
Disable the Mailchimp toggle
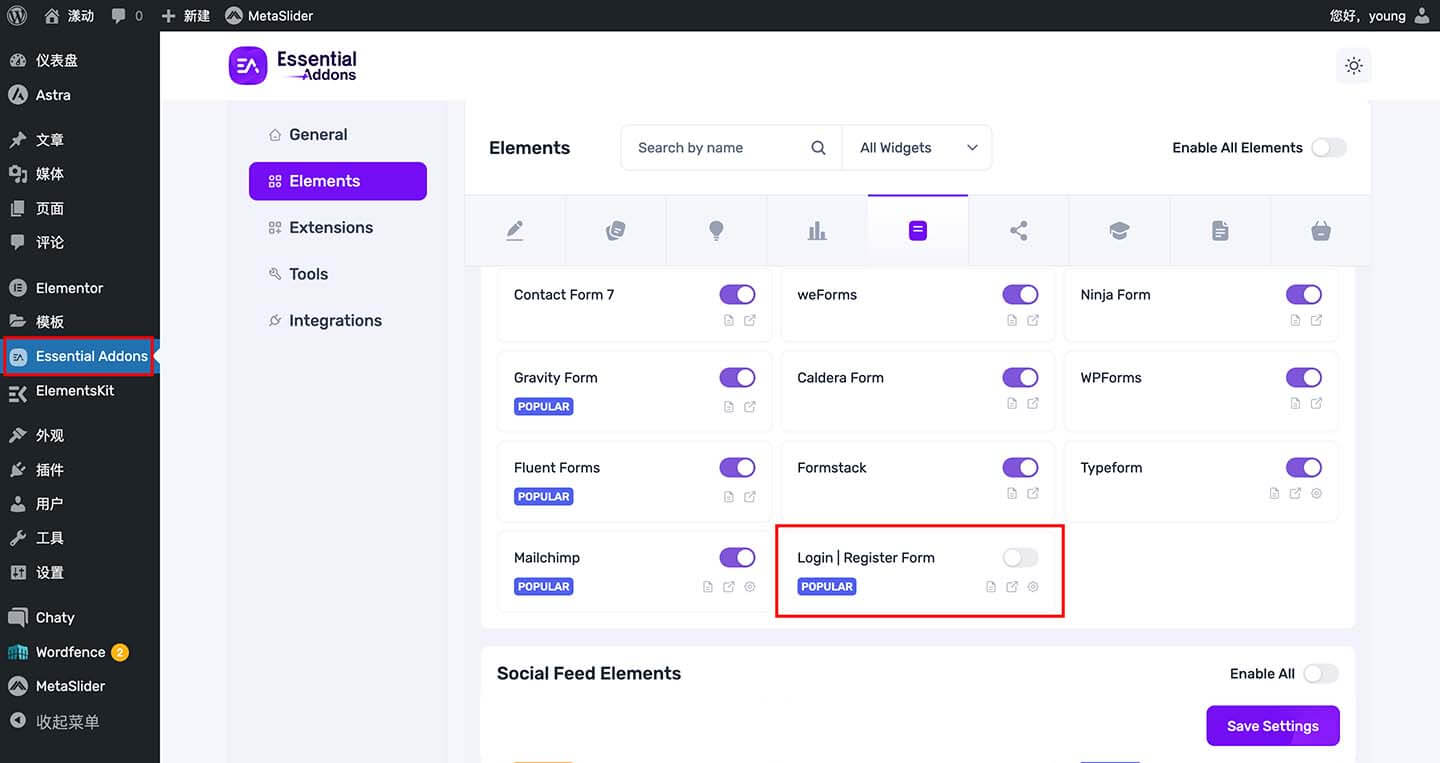pyautogui.click(x=737, y=557)
